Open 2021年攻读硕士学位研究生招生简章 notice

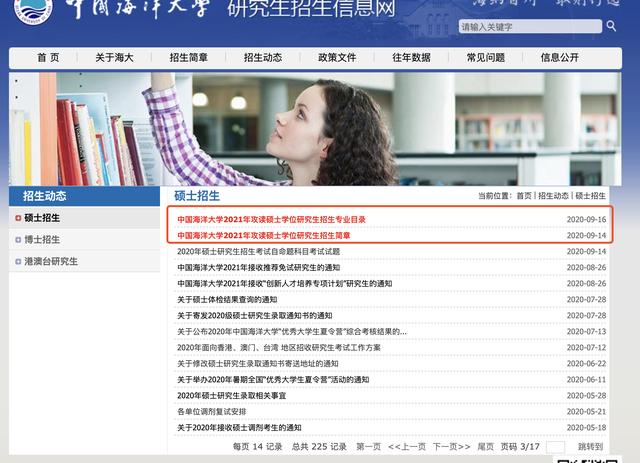pos(264,235)
